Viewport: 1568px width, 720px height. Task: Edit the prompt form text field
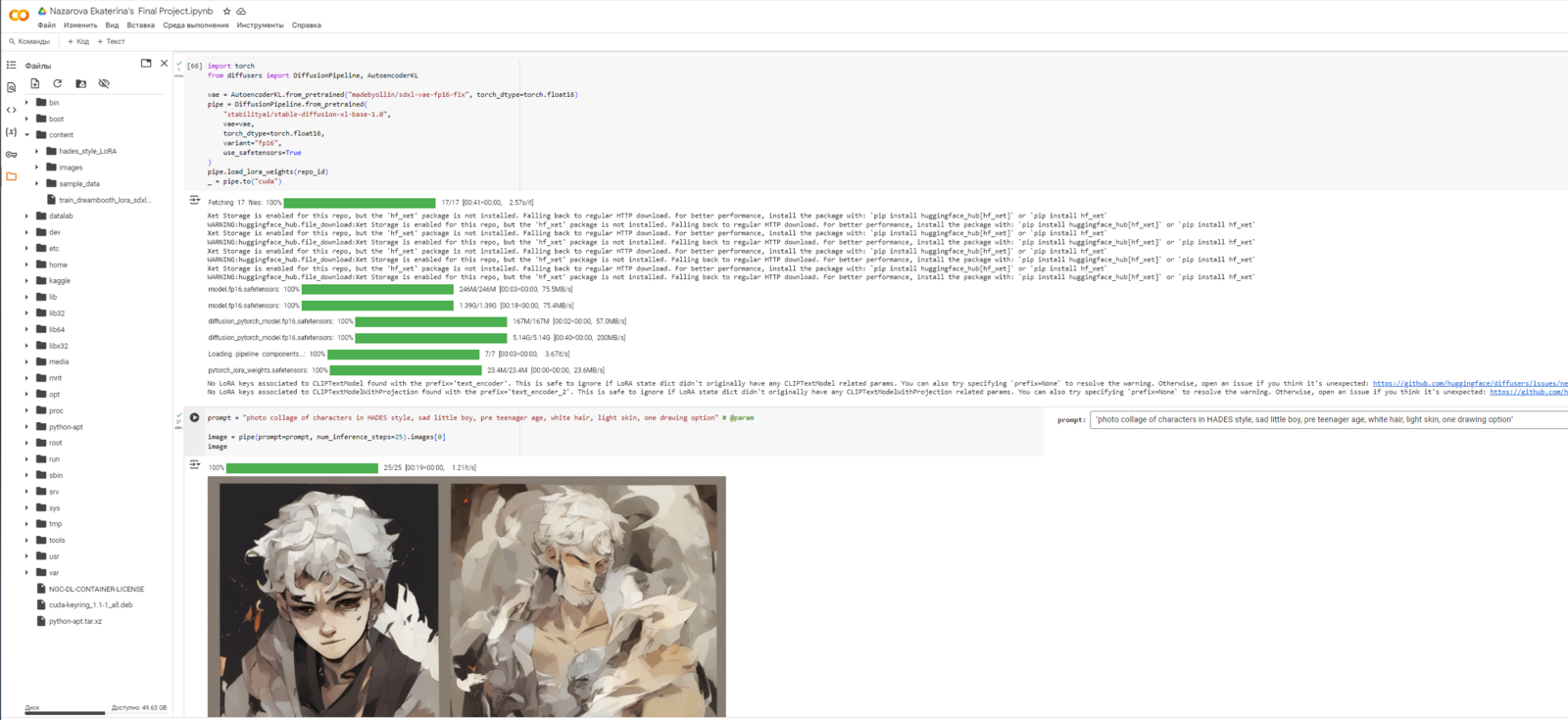[1329, 419]
